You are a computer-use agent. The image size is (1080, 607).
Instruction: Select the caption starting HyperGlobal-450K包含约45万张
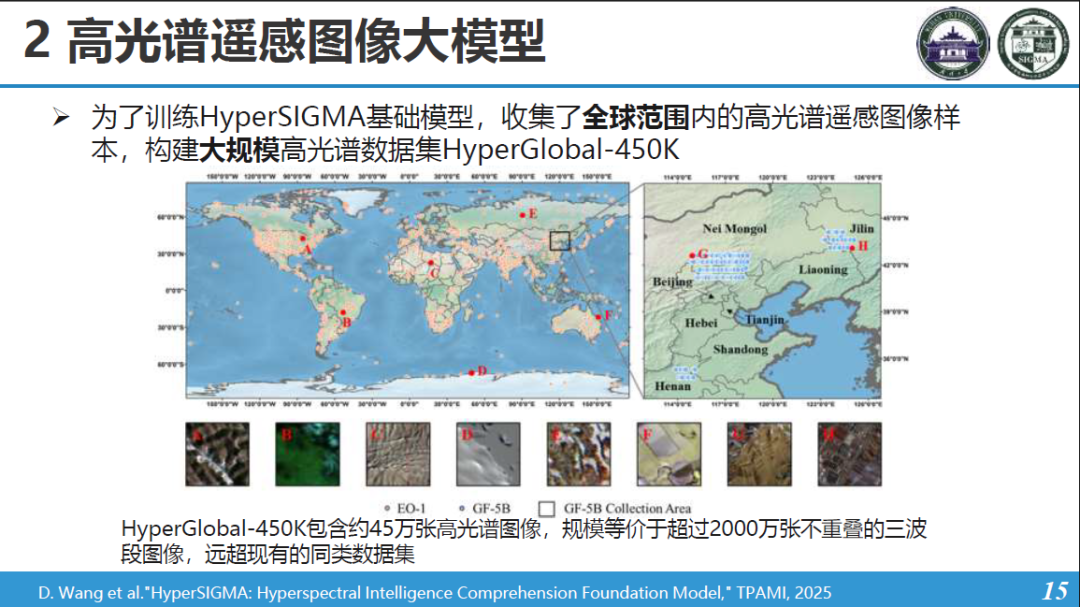tap(523, 541)
